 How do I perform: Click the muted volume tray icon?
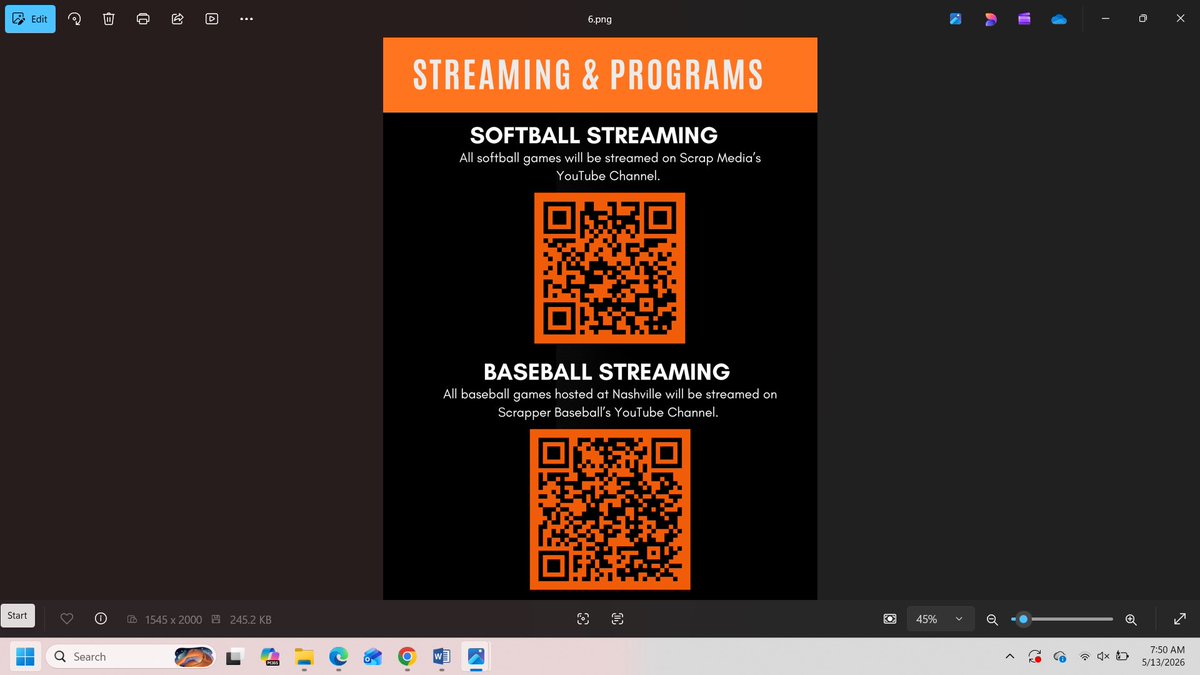point(1103,657)
